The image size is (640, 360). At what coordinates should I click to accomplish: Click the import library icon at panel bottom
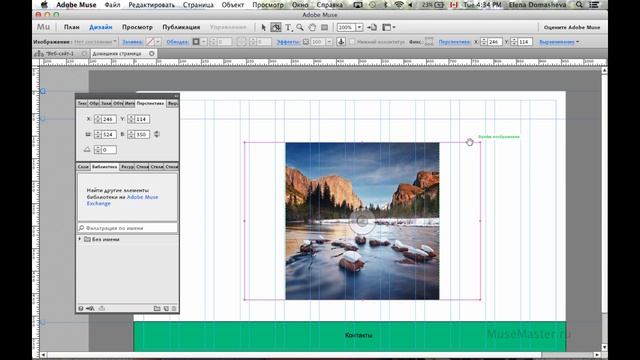coord(90,309)
